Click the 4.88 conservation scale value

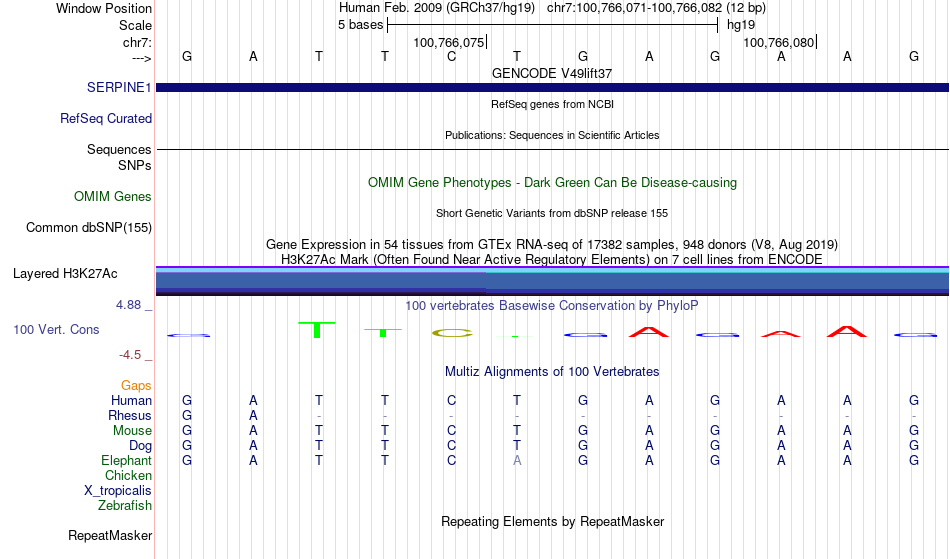point(128,305)
